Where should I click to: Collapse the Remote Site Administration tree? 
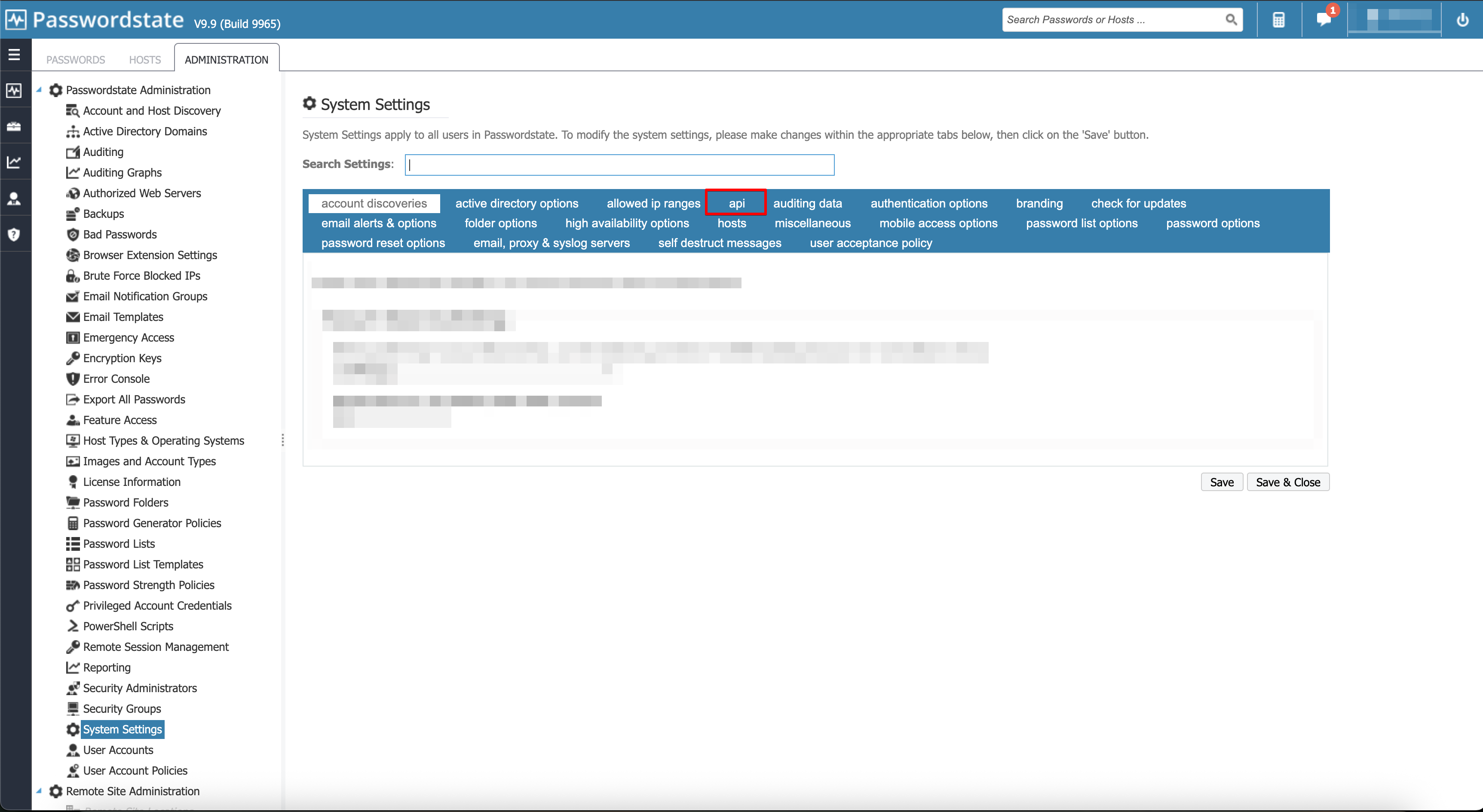pyautogui.click(x=39, y=791)
